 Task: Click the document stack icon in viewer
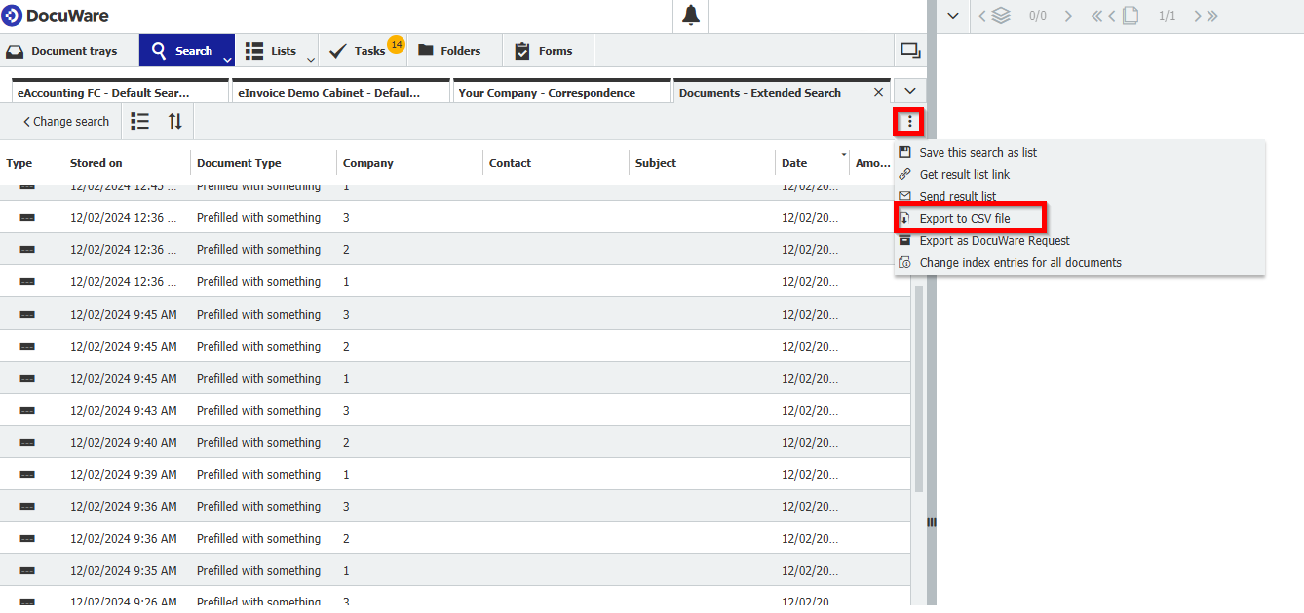[x=1001, y=15]
